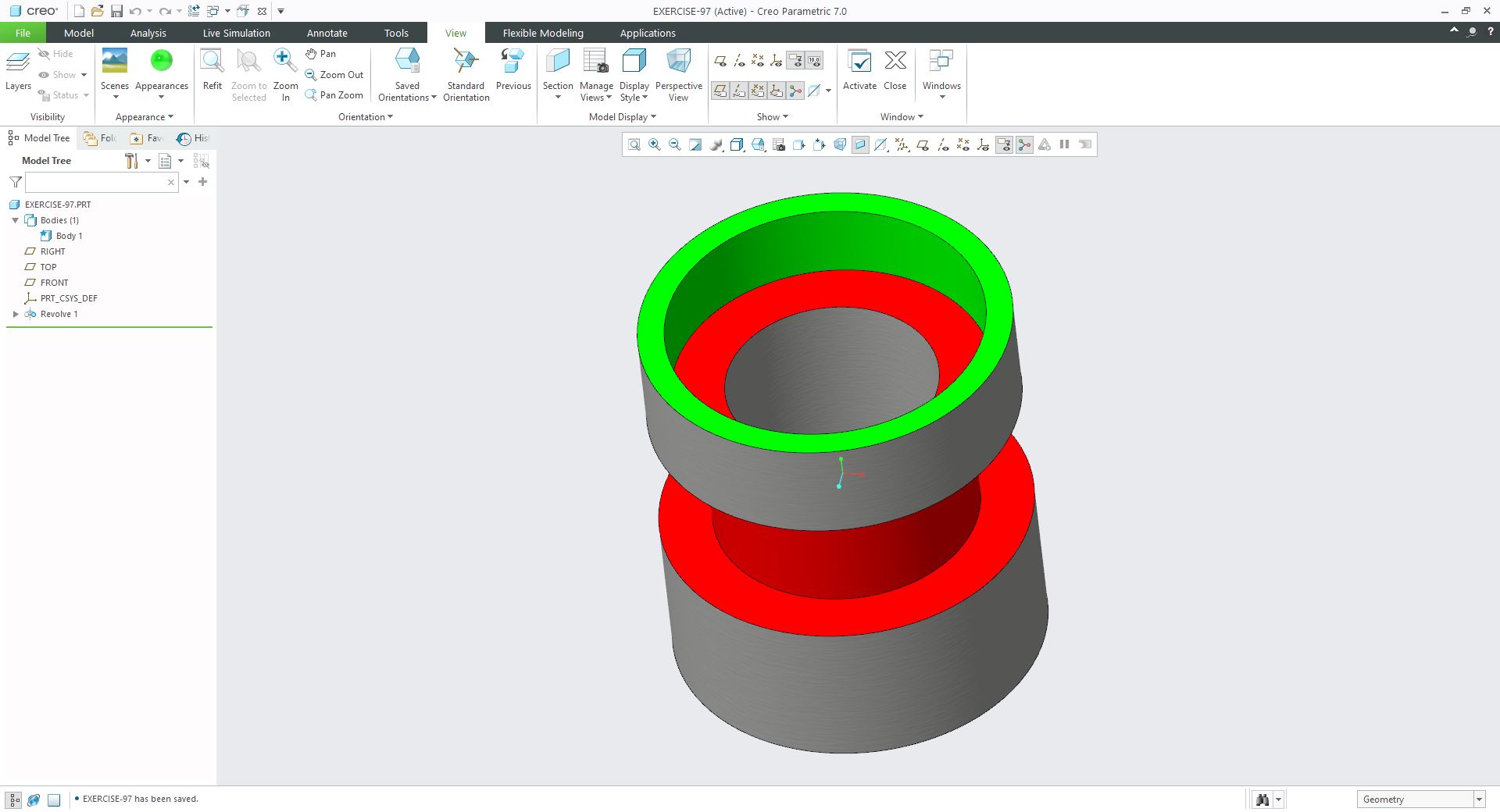Open the Annotate ribbon tab
Screen dimensions: 1500x812
click(327, 33)
